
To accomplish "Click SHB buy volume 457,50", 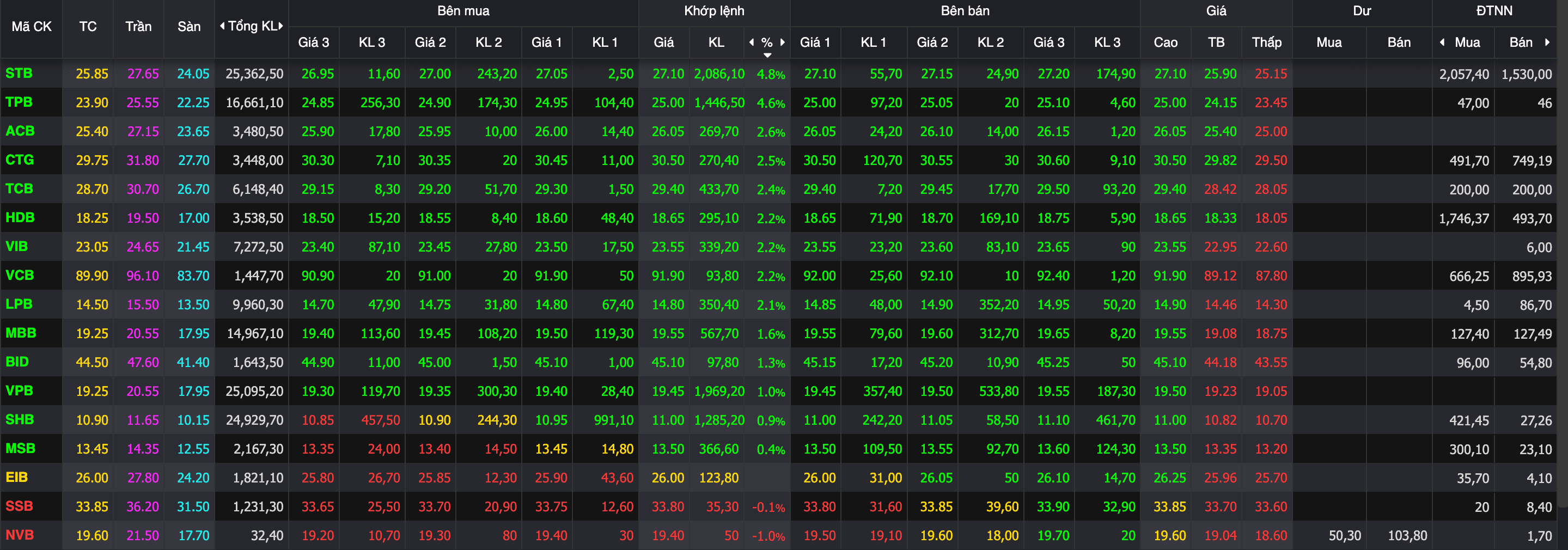I will click(381, 420).
